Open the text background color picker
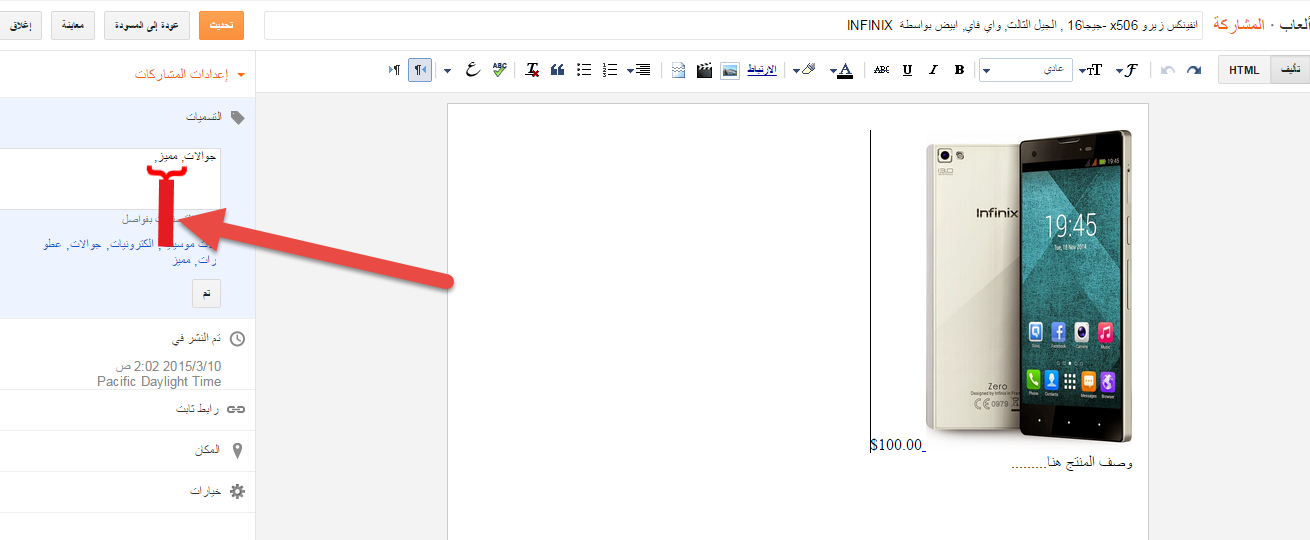This screenshot has width=1310, height=540. (803, 70)
